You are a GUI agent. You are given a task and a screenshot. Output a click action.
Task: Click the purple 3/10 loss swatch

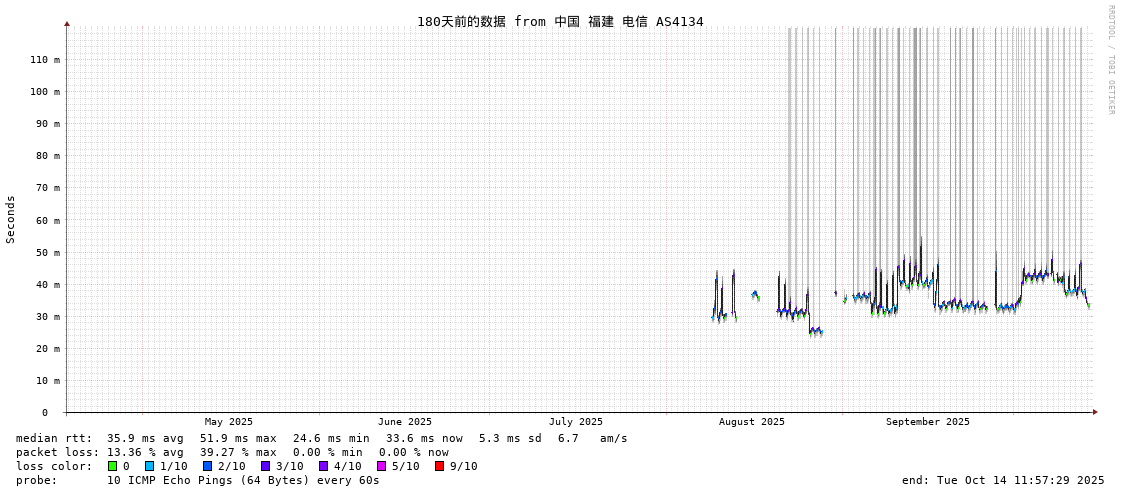tap(265, 466)
